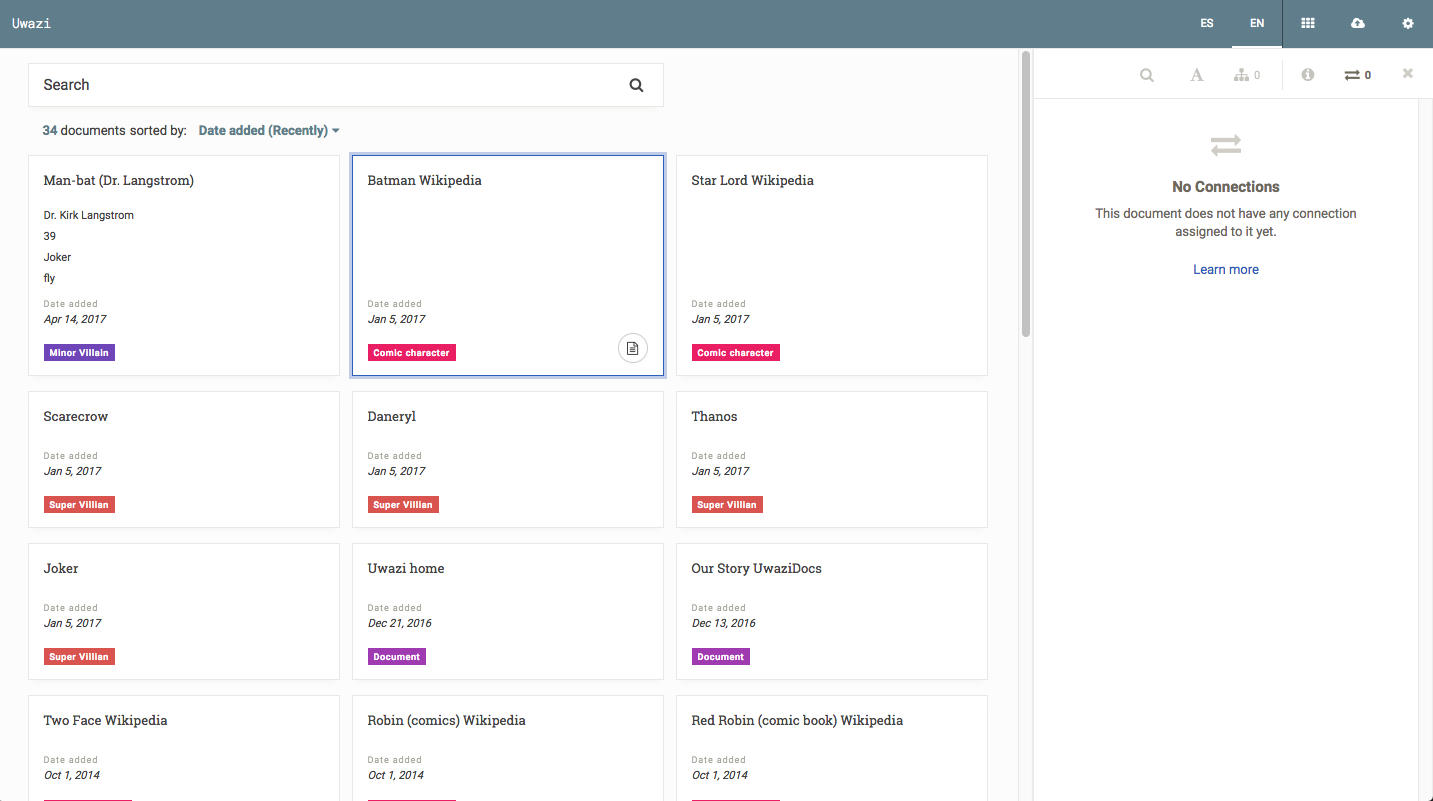This screenshot has width=1433, height=801.
Task: Open connections tab with arrows icon
Action: 1358,75
